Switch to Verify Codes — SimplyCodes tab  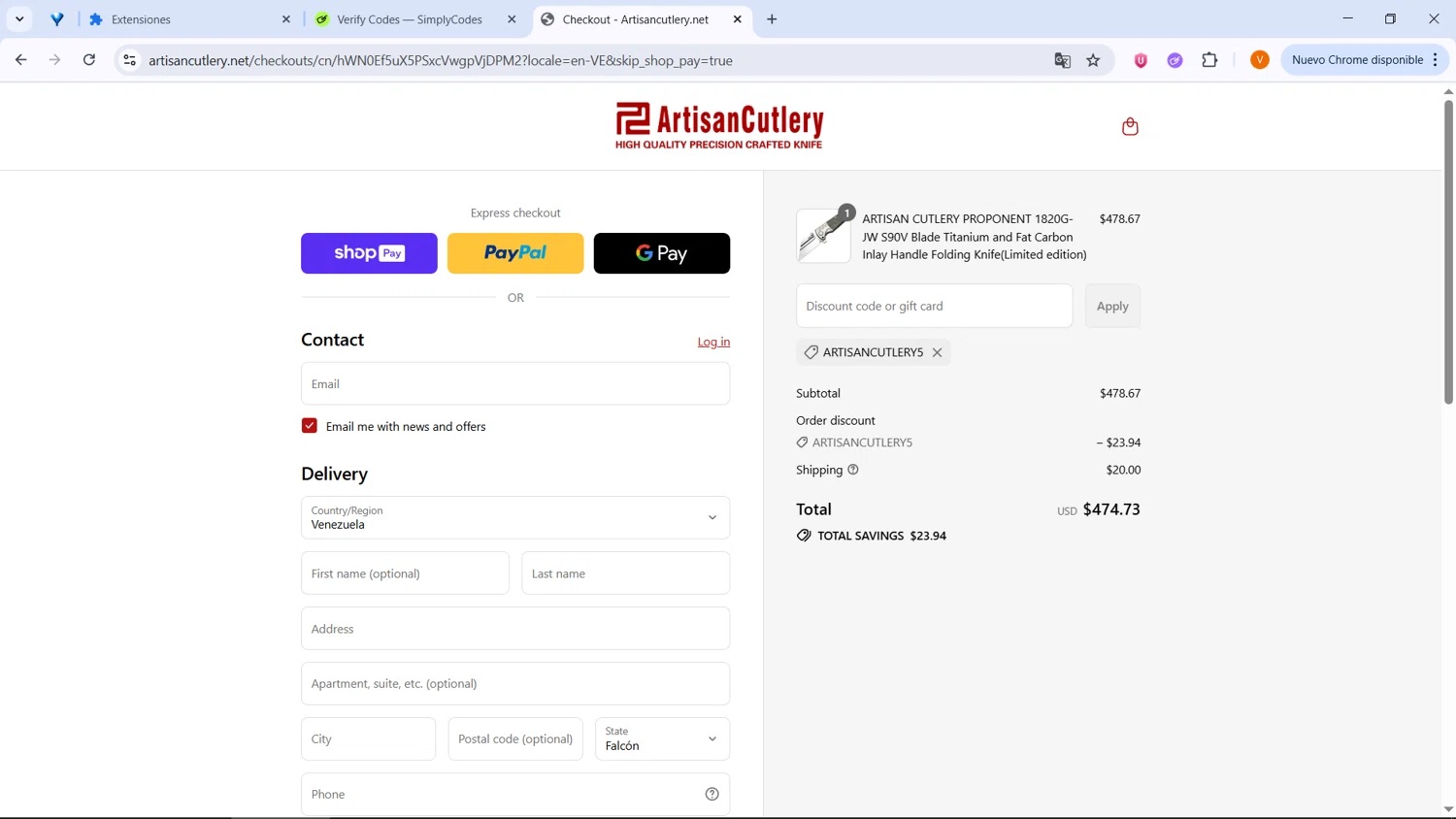[415, 19]
